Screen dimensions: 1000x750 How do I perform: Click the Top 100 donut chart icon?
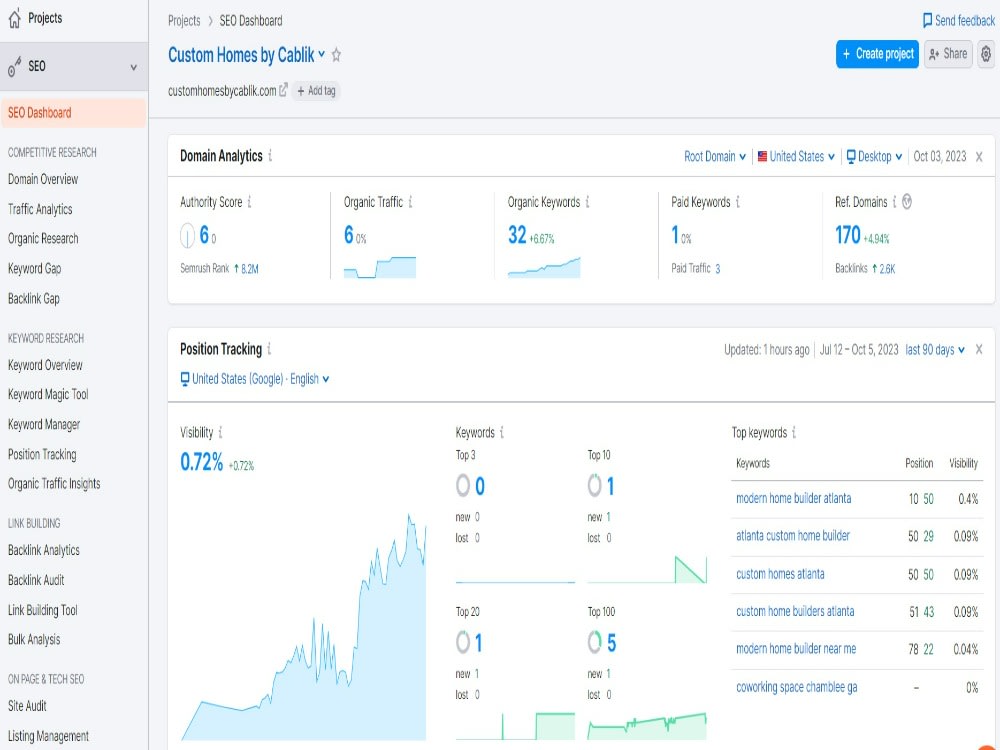pos(594,642)
